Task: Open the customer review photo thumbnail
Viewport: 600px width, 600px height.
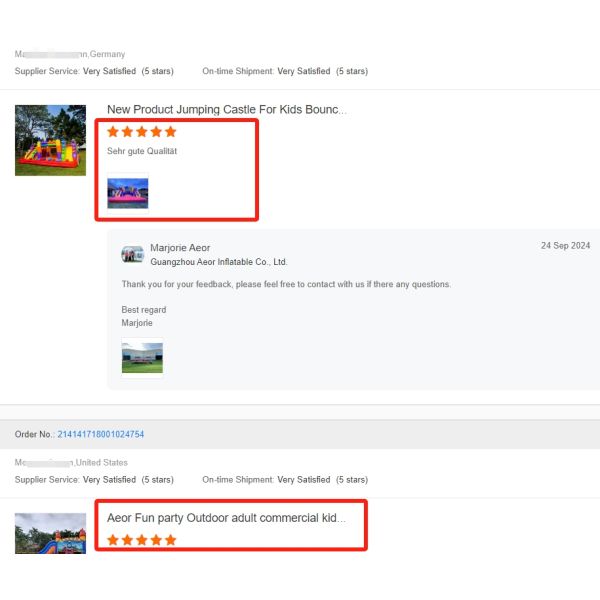Action: 127,194
